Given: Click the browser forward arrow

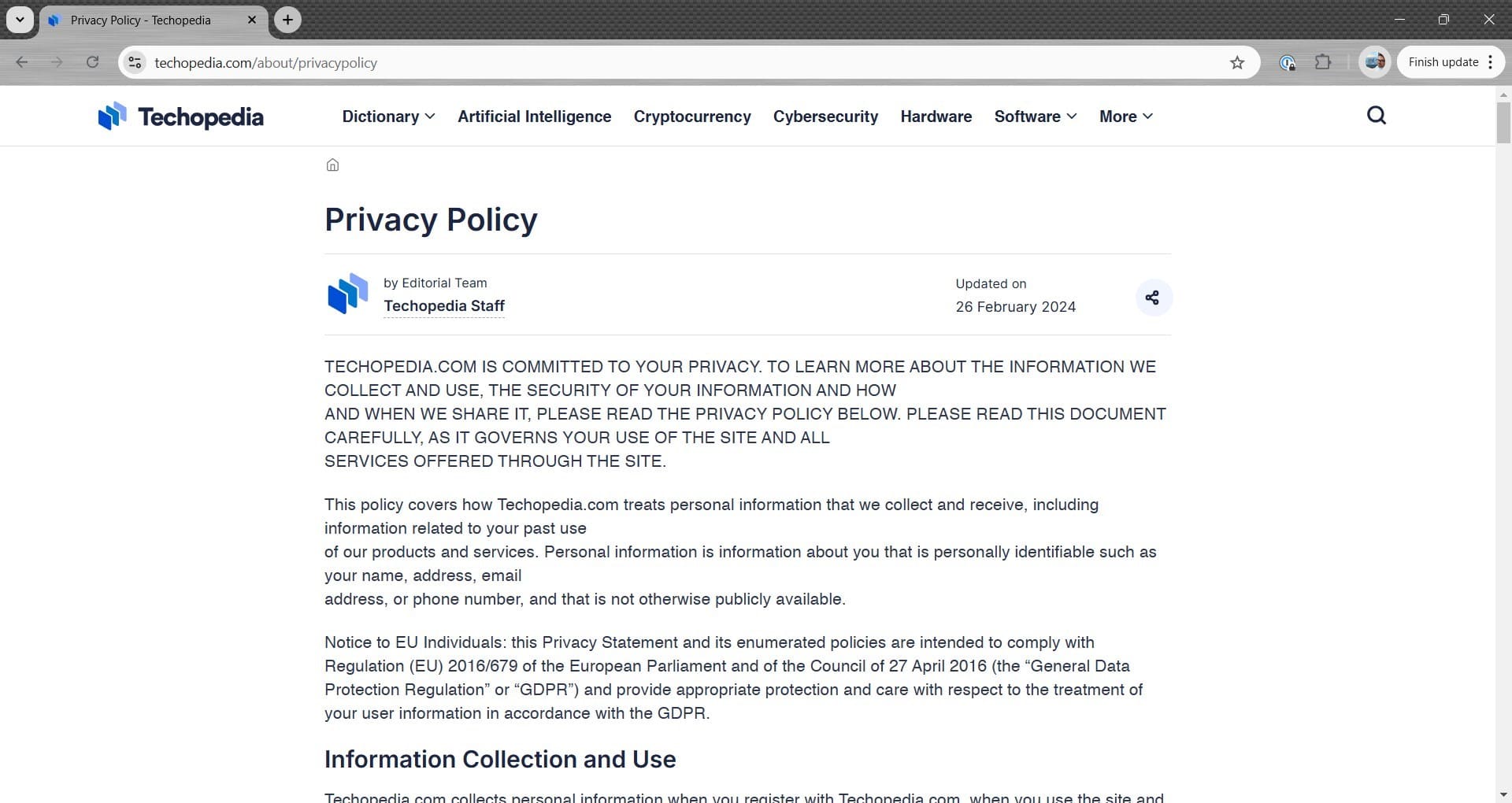Looking at the screenshot, I should [x=57, y=62].
